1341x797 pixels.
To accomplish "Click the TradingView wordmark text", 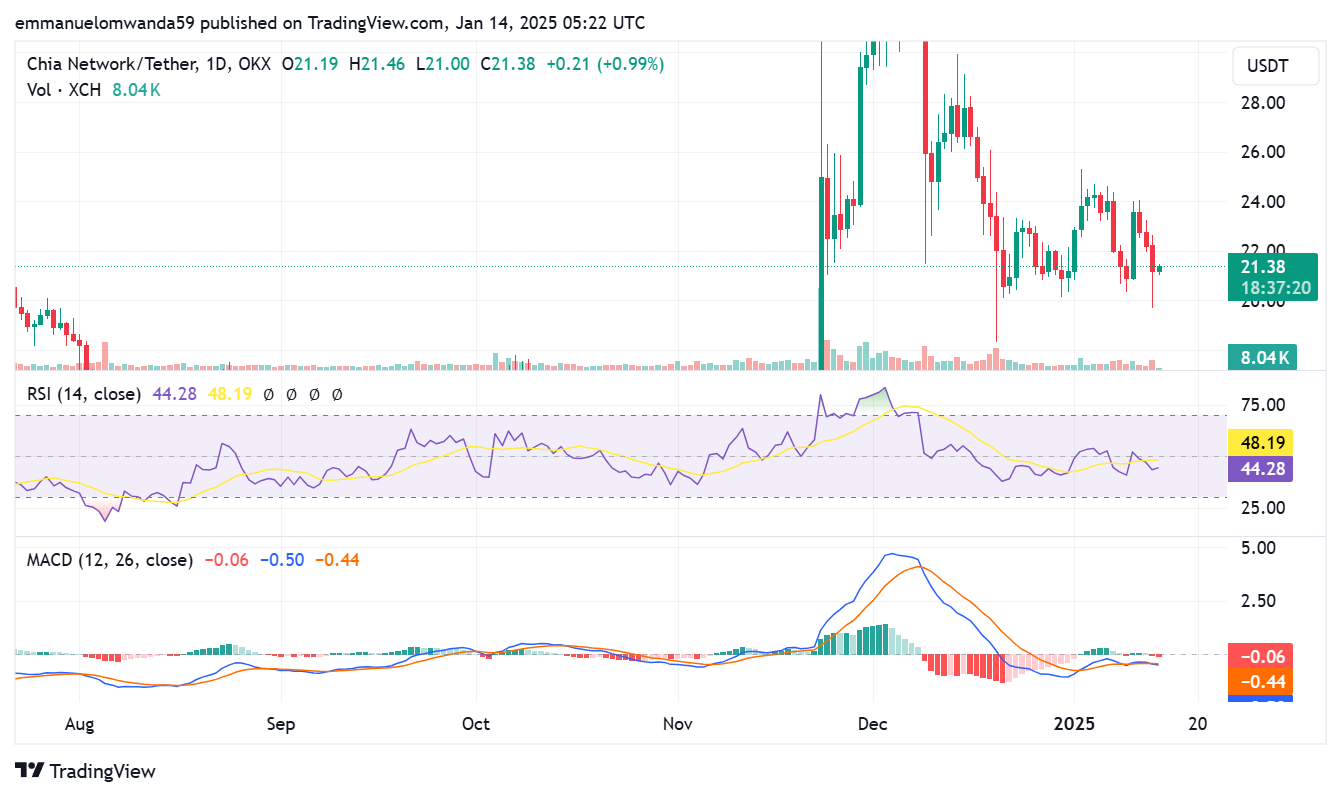I will (x=102, y=771).
